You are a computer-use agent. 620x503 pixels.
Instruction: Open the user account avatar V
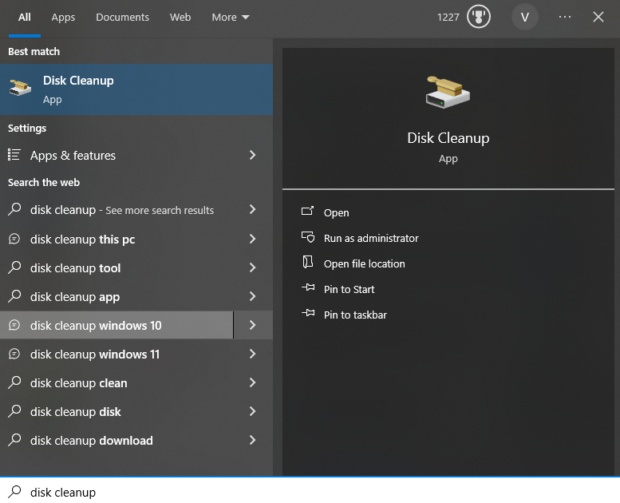pyautogui.click(x=525, y=17)
